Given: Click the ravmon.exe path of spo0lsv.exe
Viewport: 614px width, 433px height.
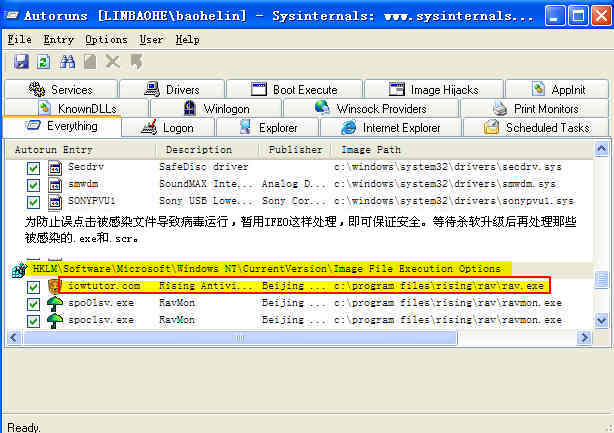Looking at the screenshot, I should 448,303.
